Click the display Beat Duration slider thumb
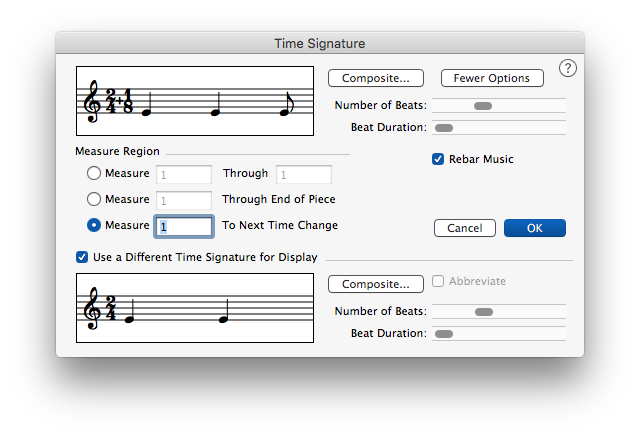This screenshot has height=437, width=640. click(x=445, y=334)
